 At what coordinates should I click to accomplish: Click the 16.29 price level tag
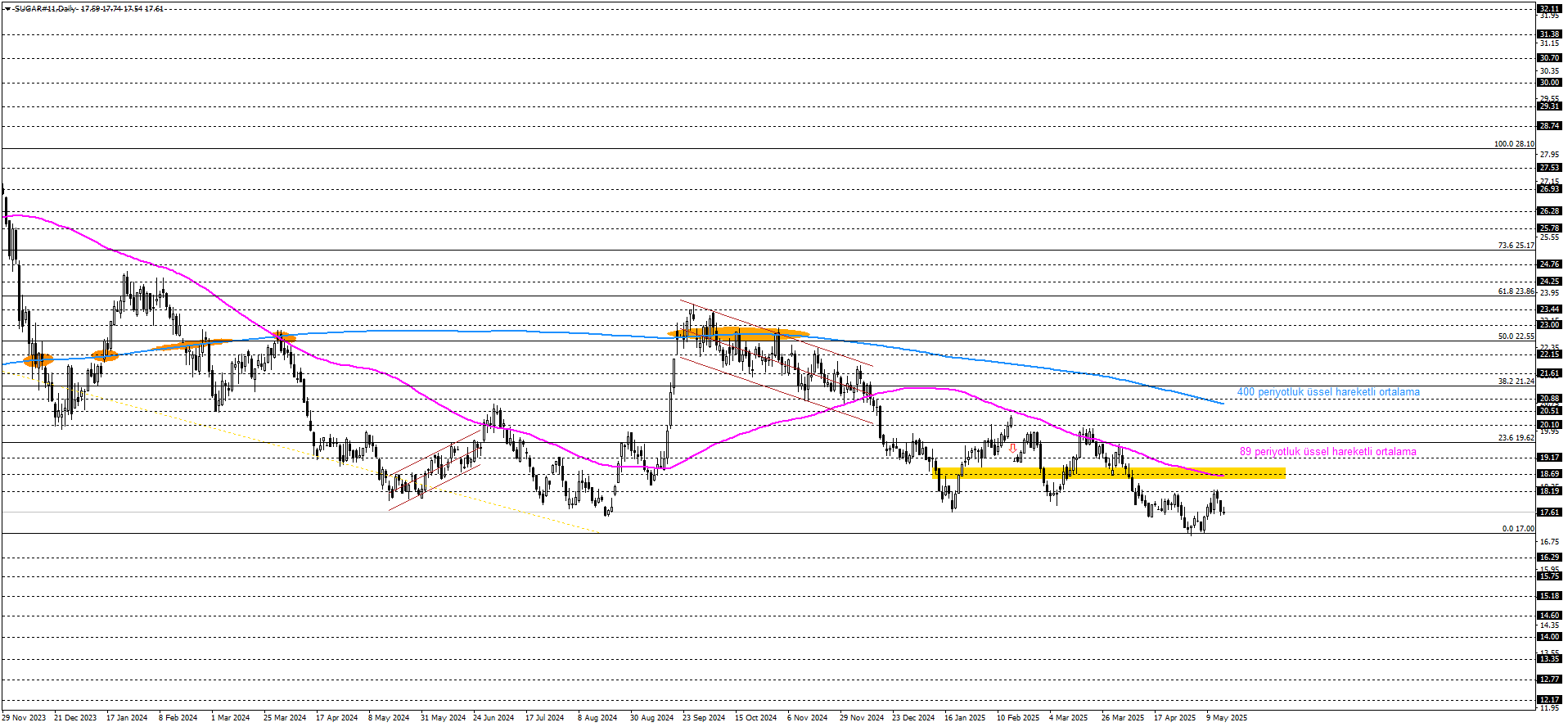click(1549, 558)
